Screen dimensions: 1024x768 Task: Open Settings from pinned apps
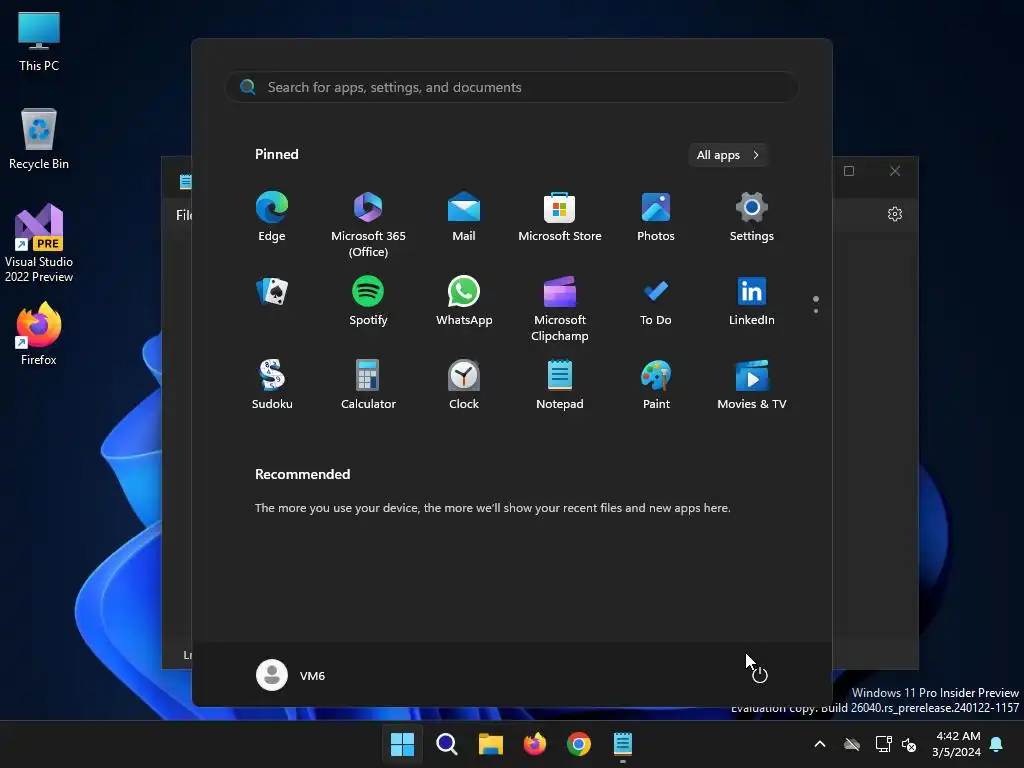coord(752,217)
